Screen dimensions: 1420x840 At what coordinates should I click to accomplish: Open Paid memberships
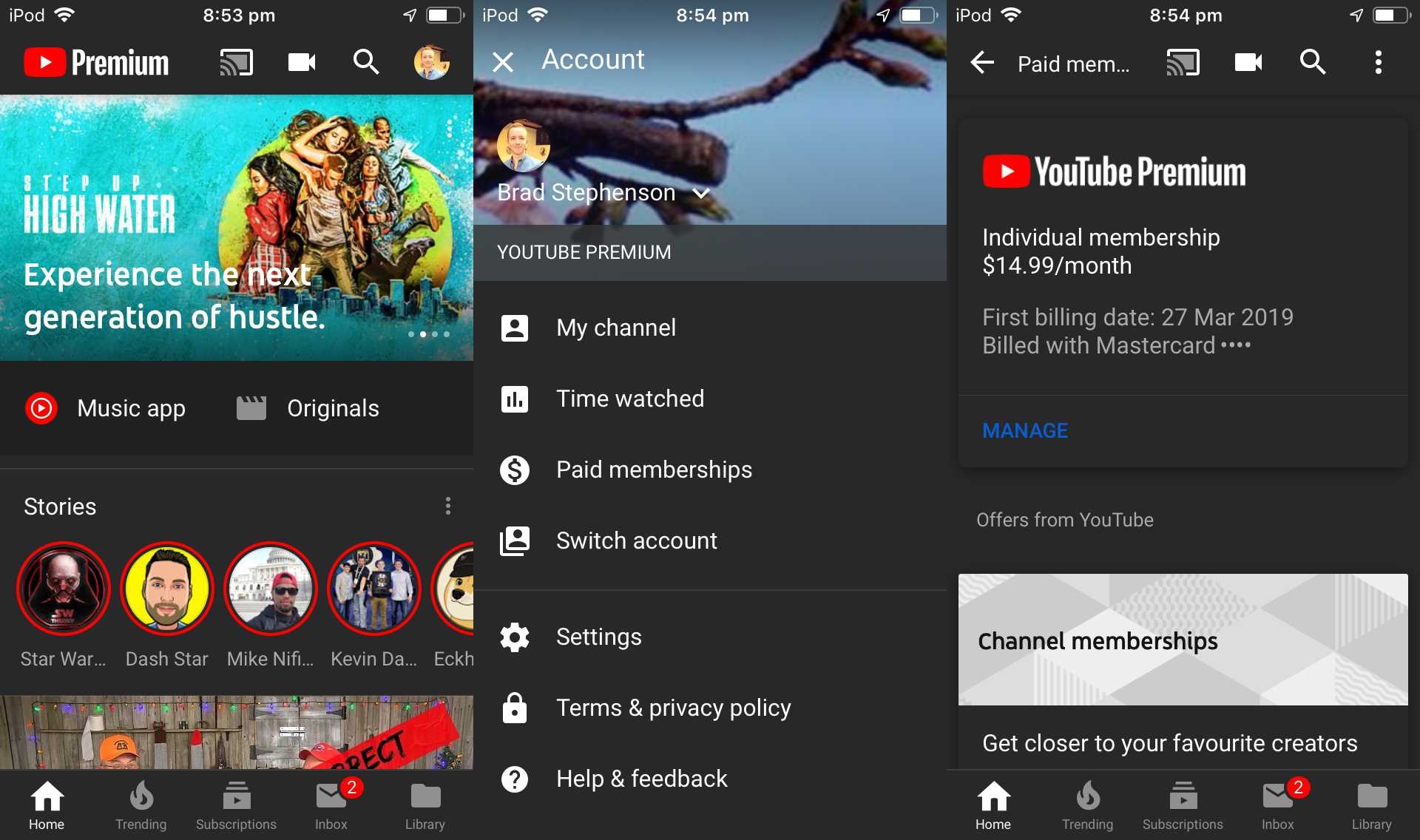pos(710,470)
